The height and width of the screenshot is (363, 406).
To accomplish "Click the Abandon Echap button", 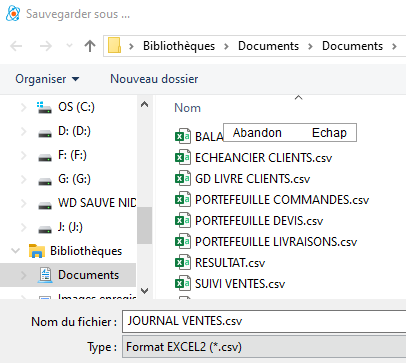I will (290, 132).
